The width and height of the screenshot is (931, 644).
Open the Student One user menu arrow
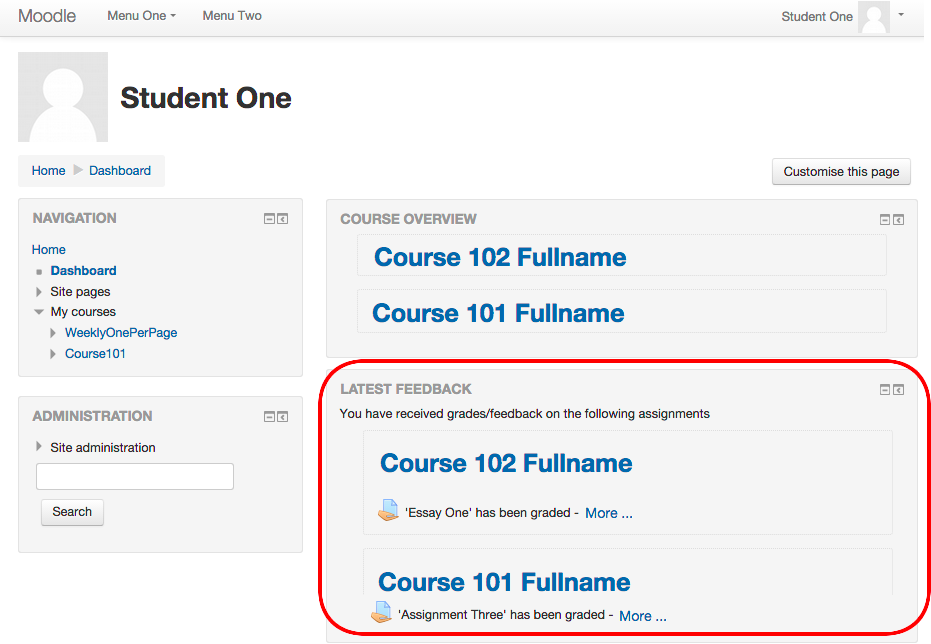point(901,15)
